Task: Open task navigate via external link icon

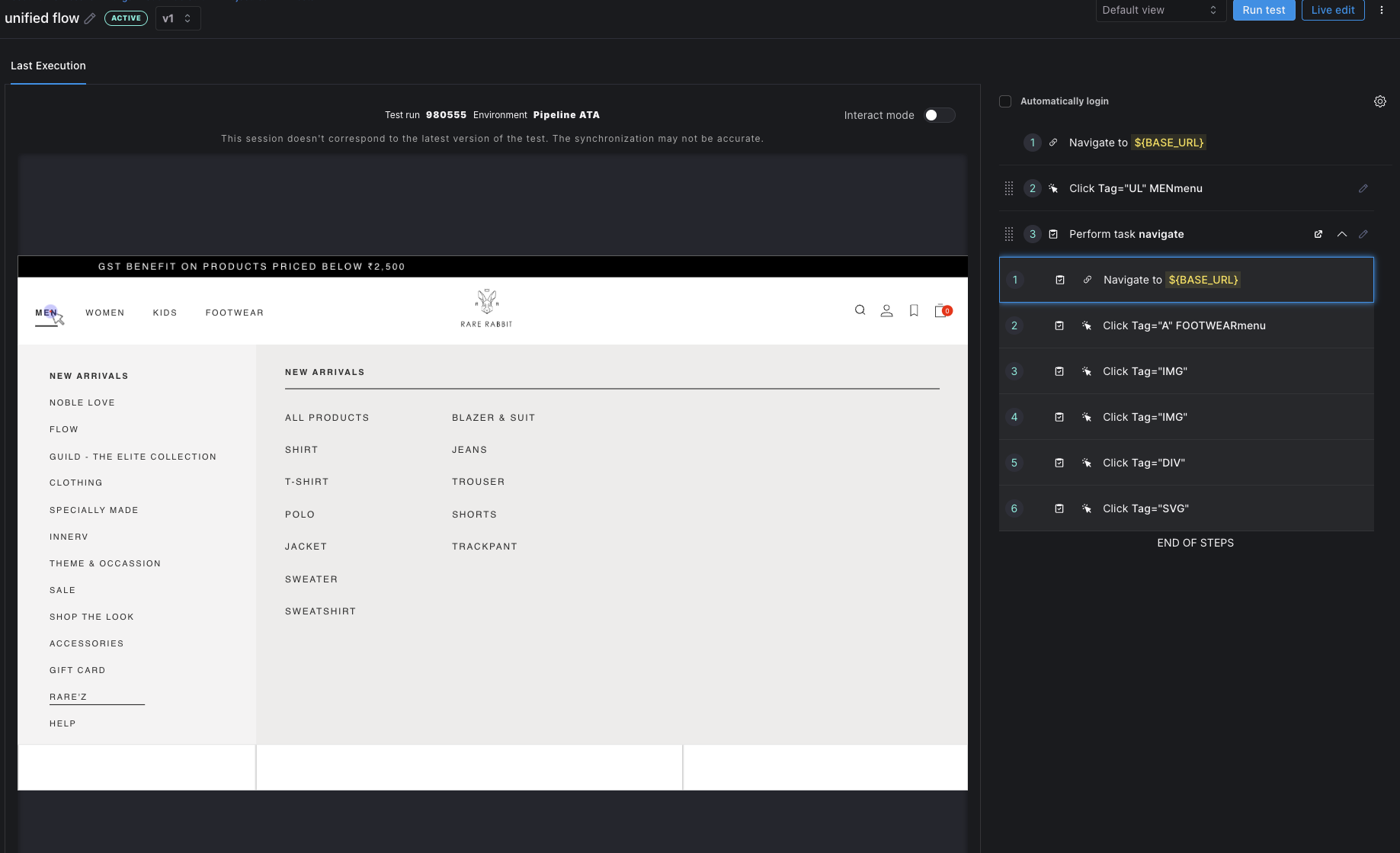Action: click(1318, 234)
